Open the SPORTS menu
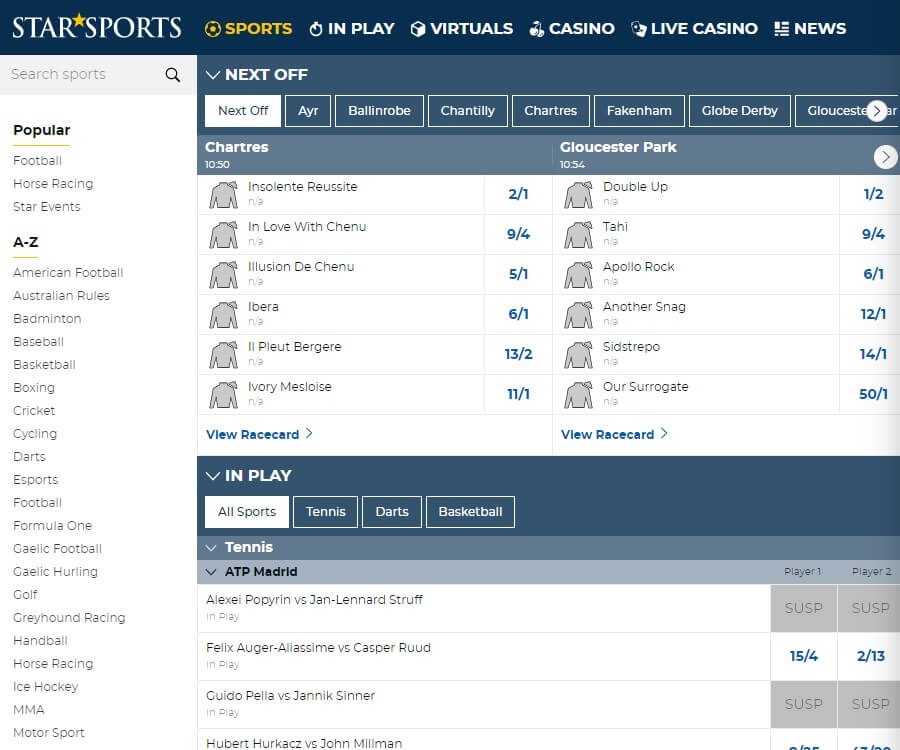The width and height of the screenshot is (900, 750). [x=248, y=29]
